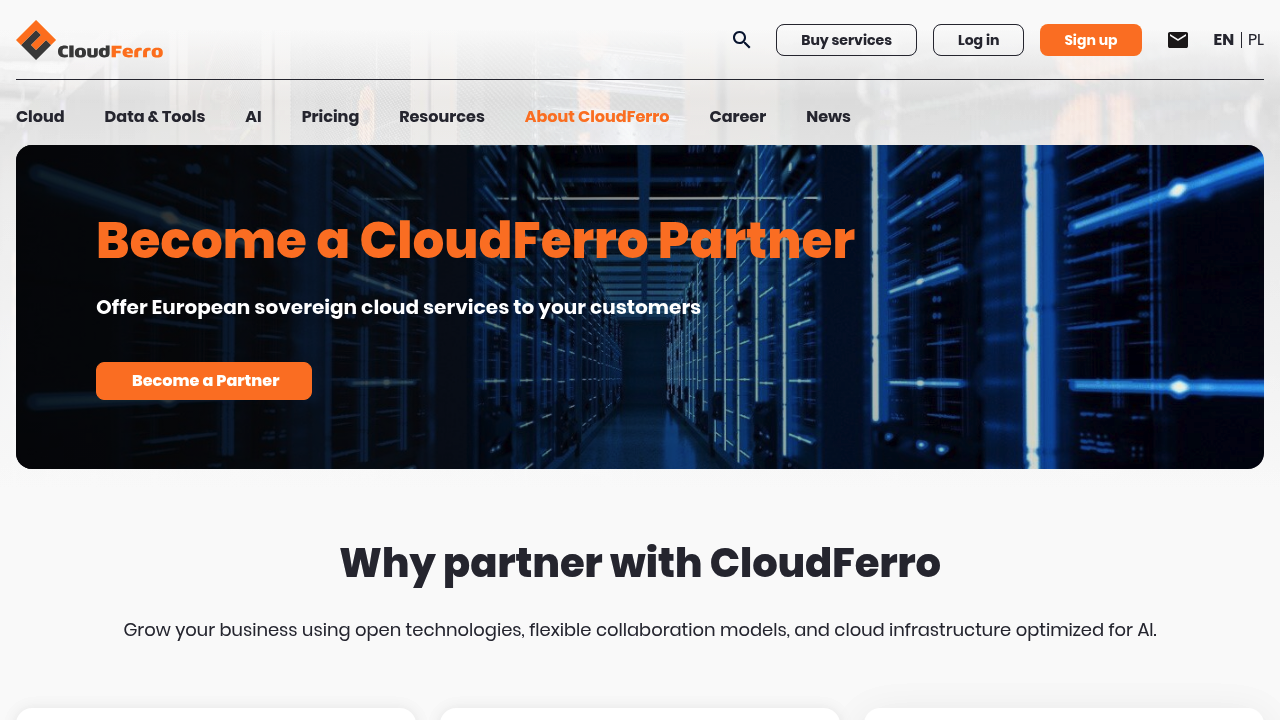The height and width of the screenshot is (720, 1280).
Task: Select the About CloudFerro menu item
Action: pos(597,116)
